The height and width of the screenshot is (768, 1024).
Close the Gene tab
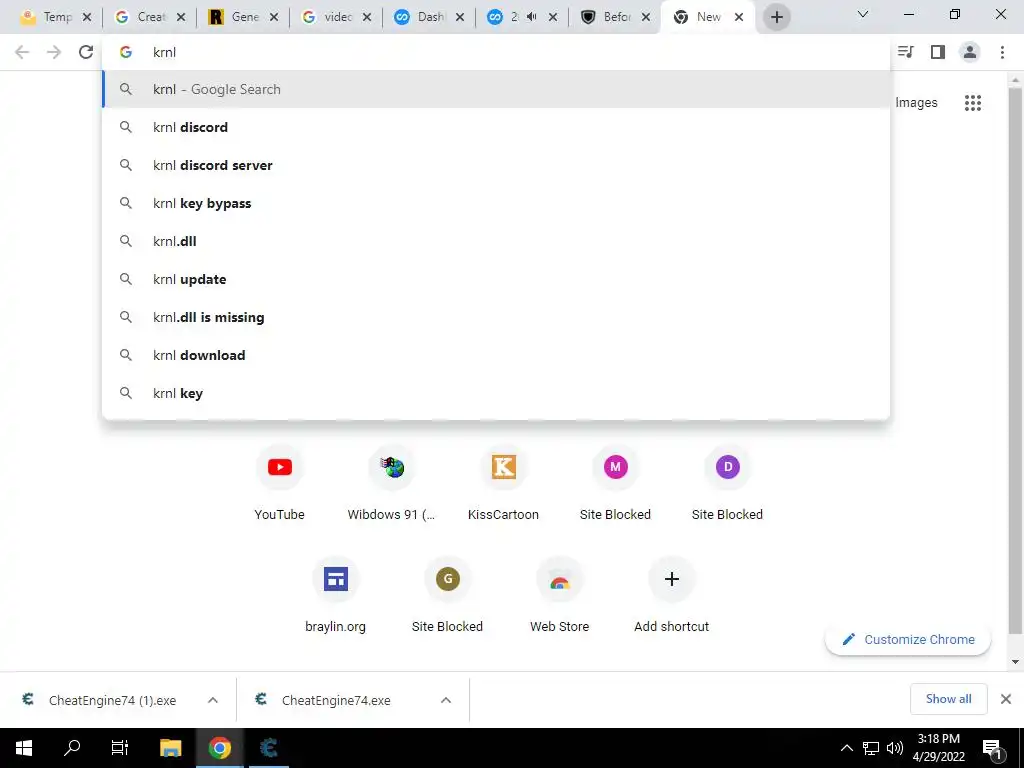pos(274,18)
